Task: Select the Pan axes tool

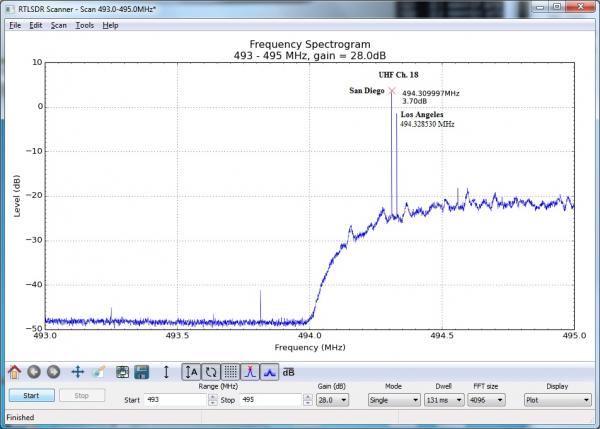Action: [x=77, y=372]
